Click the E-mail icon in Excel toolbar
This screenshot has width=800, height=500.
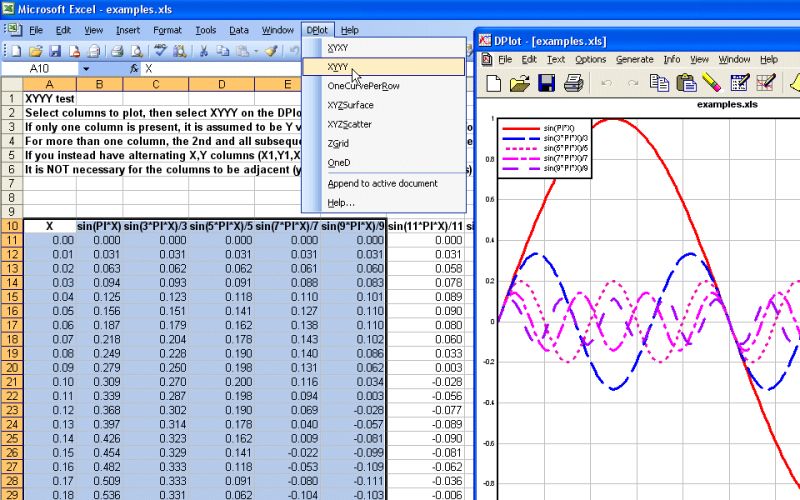pos(93,51)
